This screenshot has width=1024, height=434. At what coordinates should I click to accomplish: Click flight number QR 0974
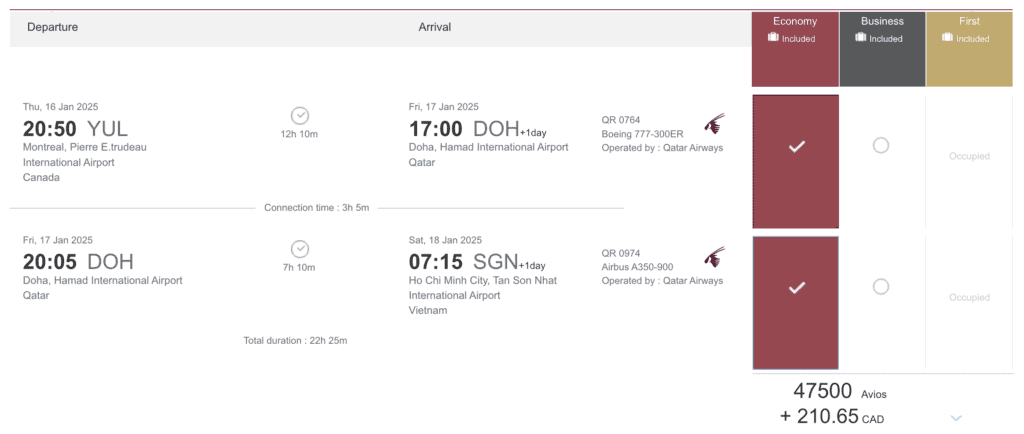click(621, 254)
